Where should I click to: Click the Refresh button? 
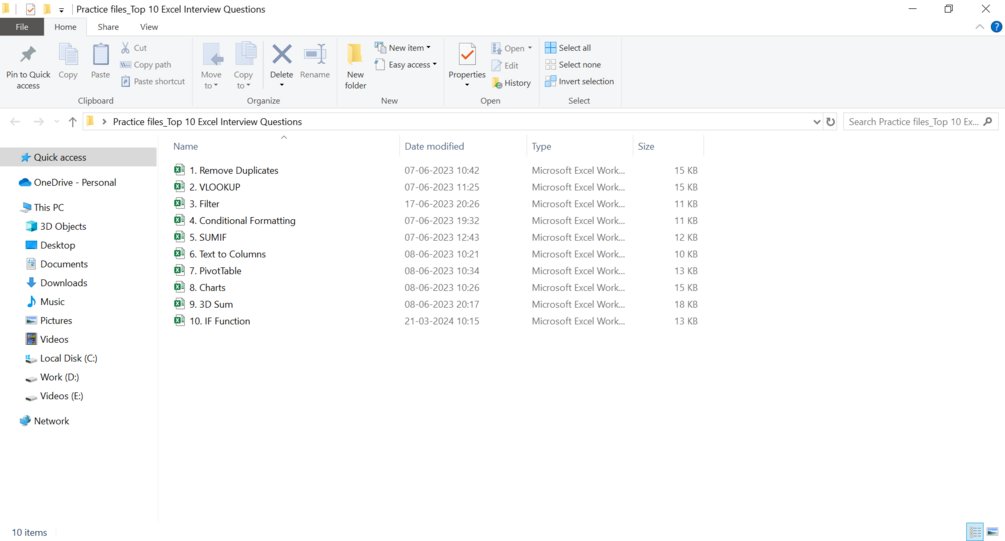click(x=831, y=122)
